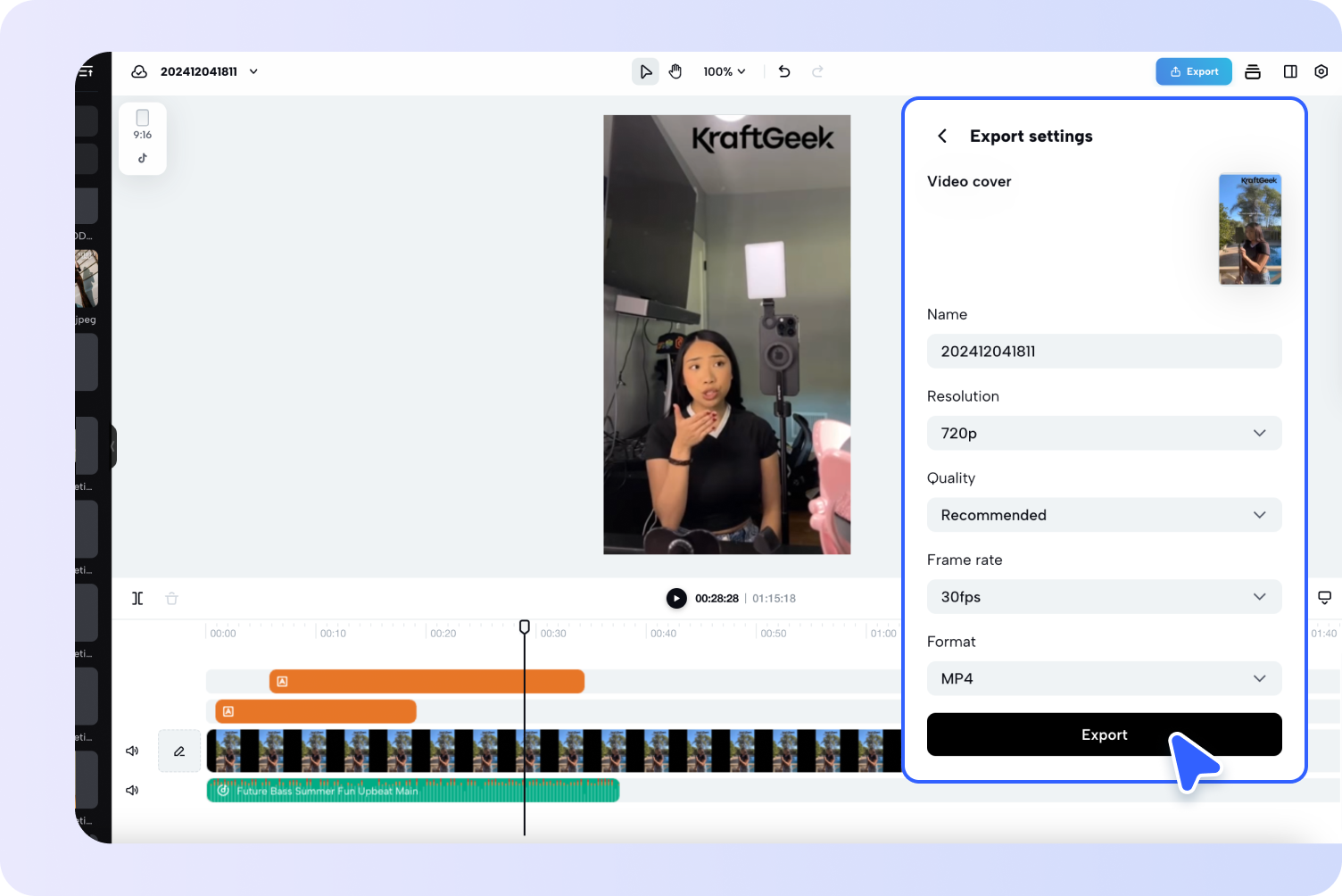Click the black Export button in Export settings
1342x896 pixels.
pos(1104,734)
